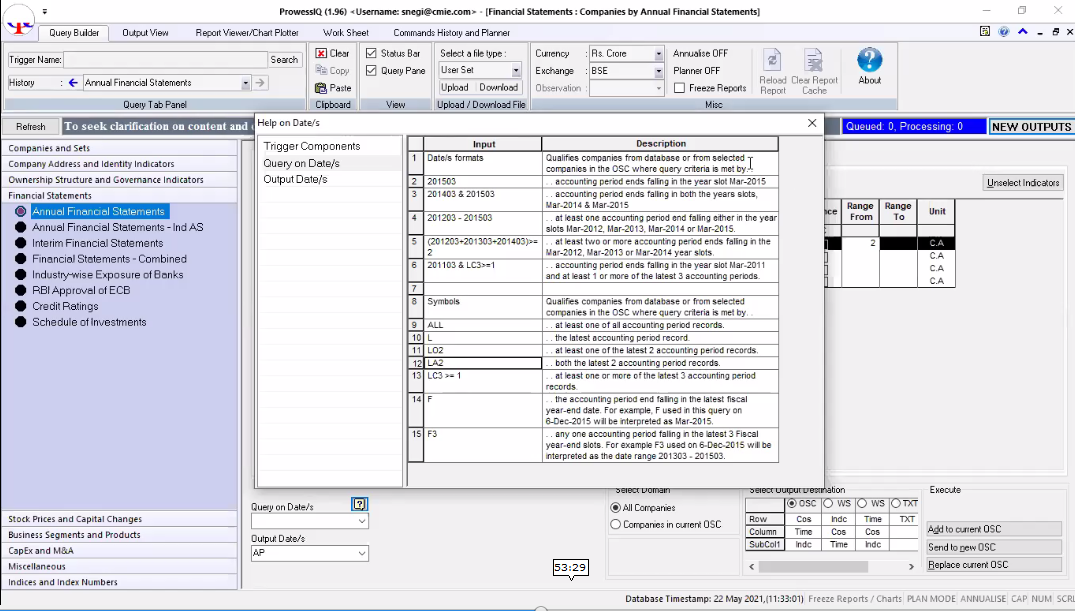
Task: Open the Report Viewer/Chart Plotter tab
Action: 246,33
